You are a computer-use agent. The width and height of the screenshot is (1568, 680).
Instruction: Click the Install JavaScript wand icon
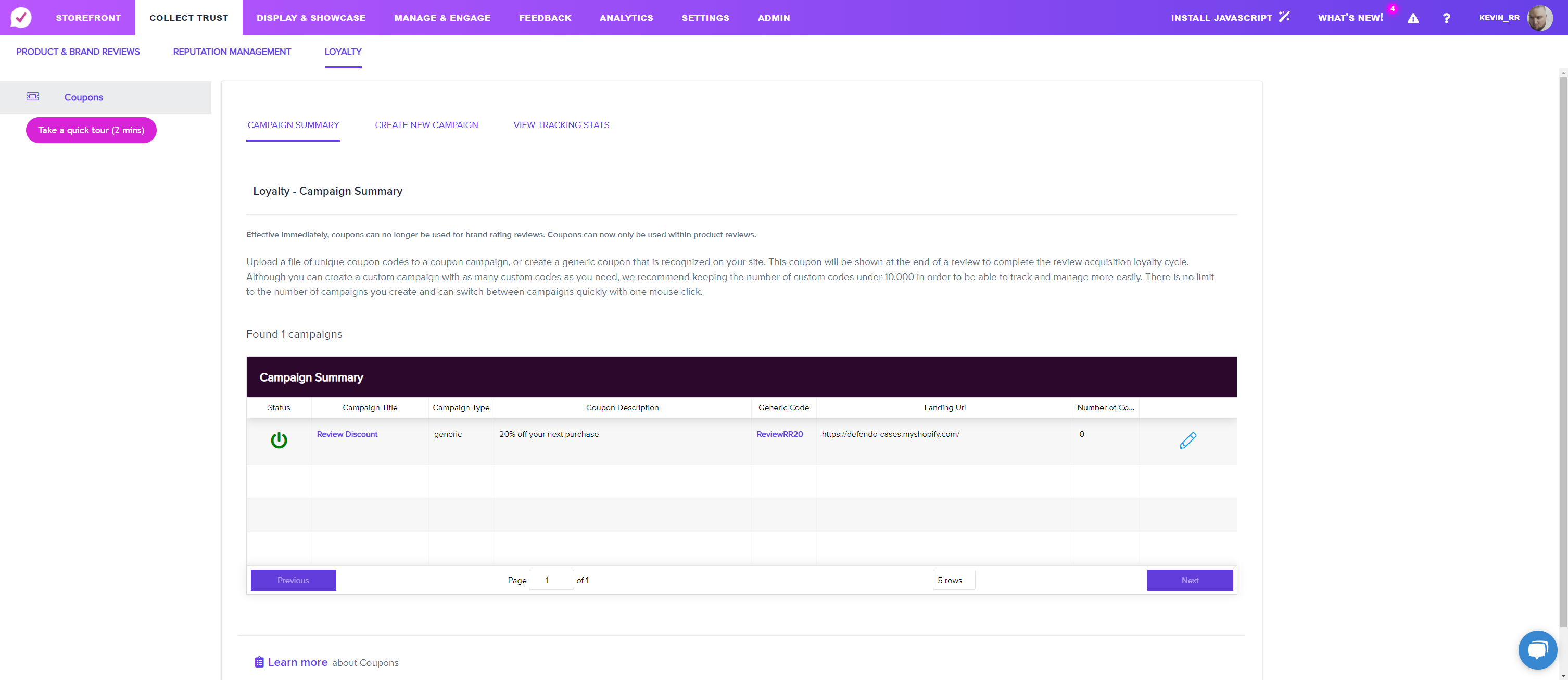pyautogui.click(x=1284, y=17)
